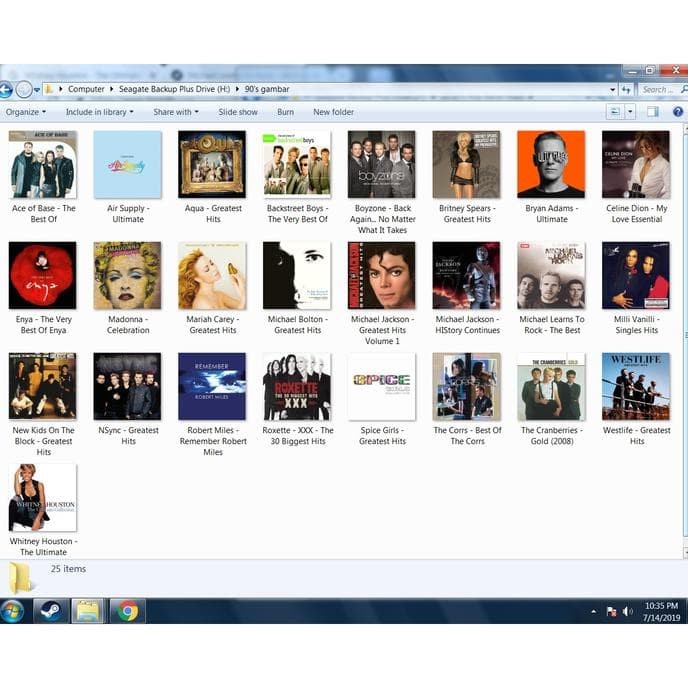Click the Forward navigation arrow

point(24,90)
